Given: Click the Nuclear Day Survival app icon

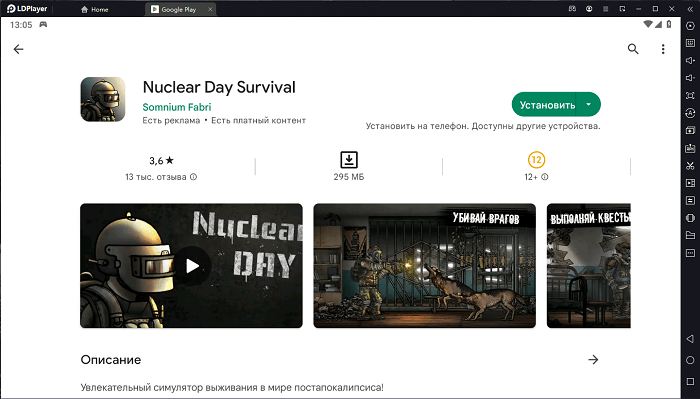Looking at the screenshot, I should pos(103,99).
